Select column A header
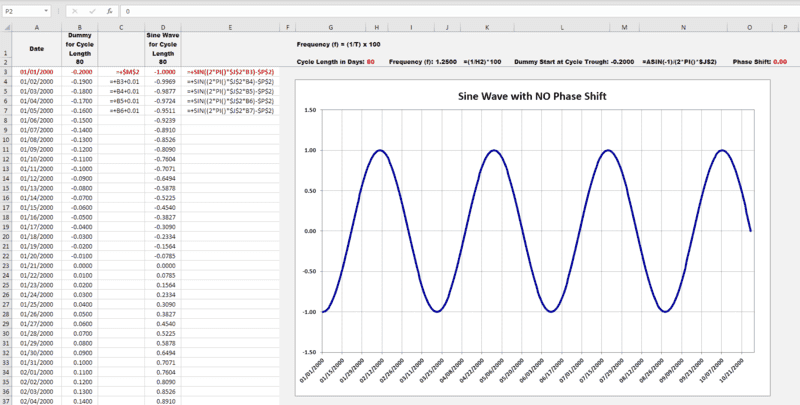The height and width of the screenshot is (405, 800). [37, 29]
